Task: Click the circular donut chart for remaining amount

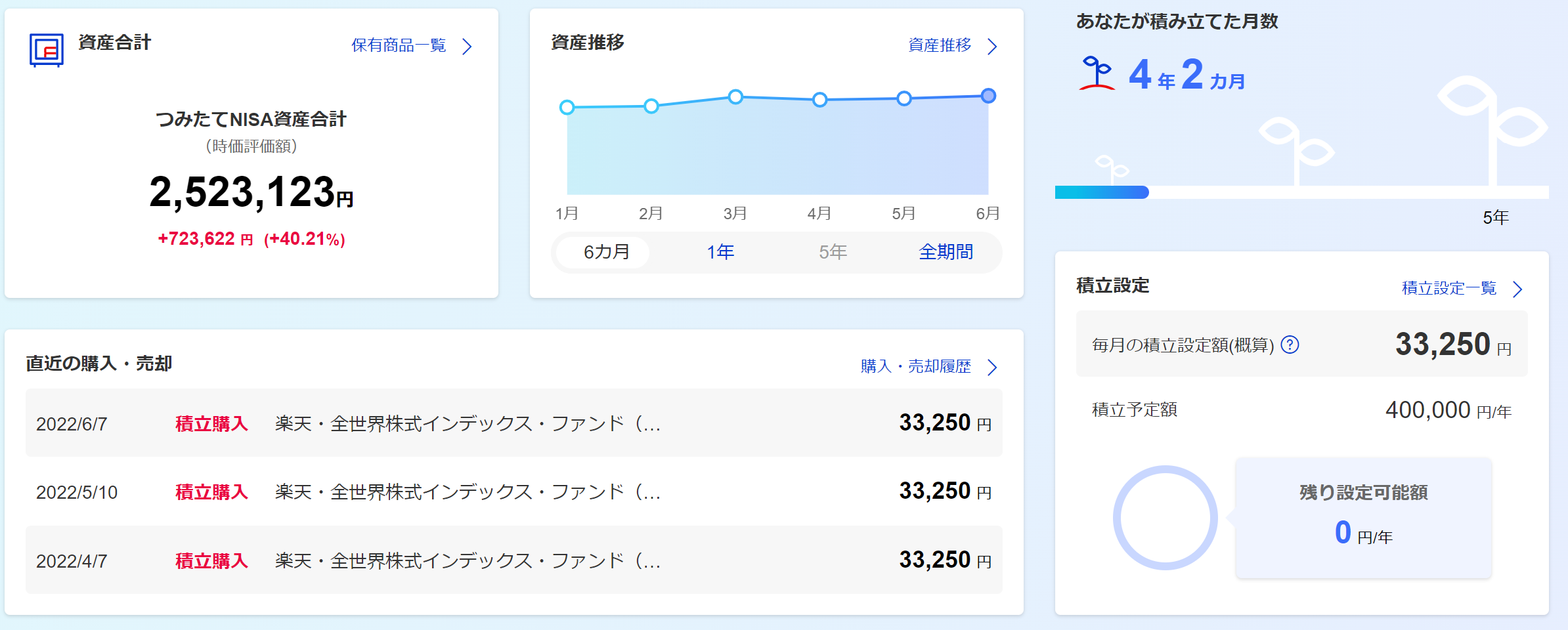Action: click(x=1165, y=518)
